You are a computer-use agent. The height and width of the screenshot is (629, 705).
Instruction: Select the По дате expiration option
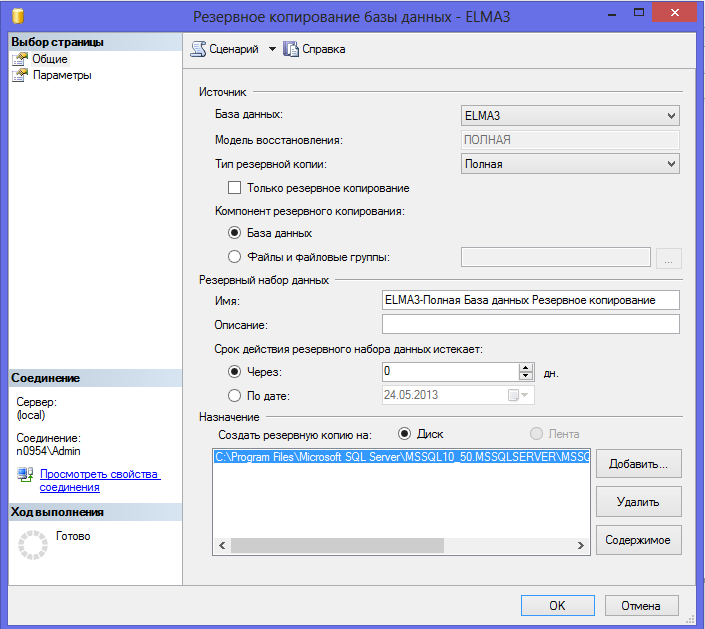pyautogui.click(x=235, y=395)
